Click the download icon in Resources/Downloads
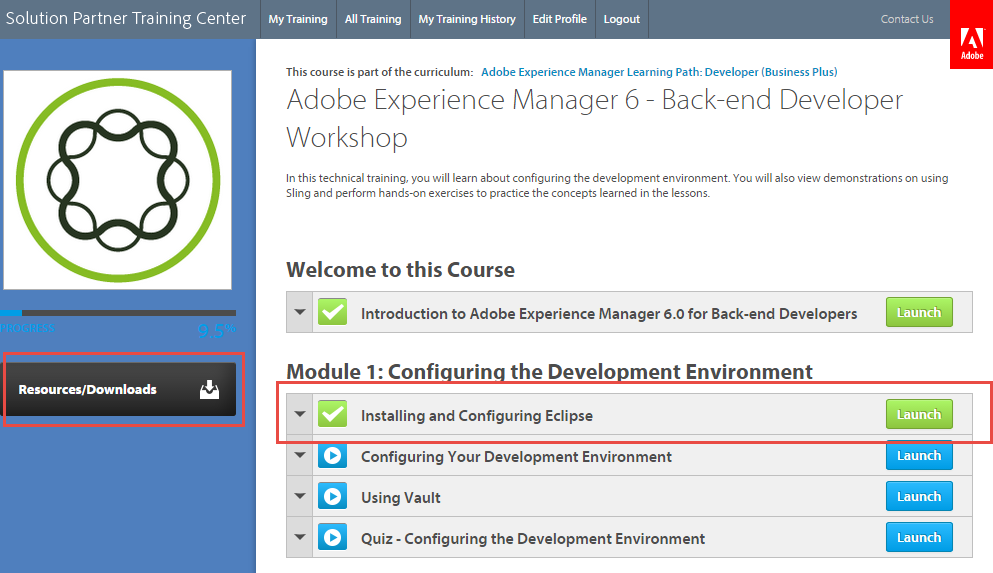Screen dimensions: 993x573 pyautogui.click(x=208, y=390)
